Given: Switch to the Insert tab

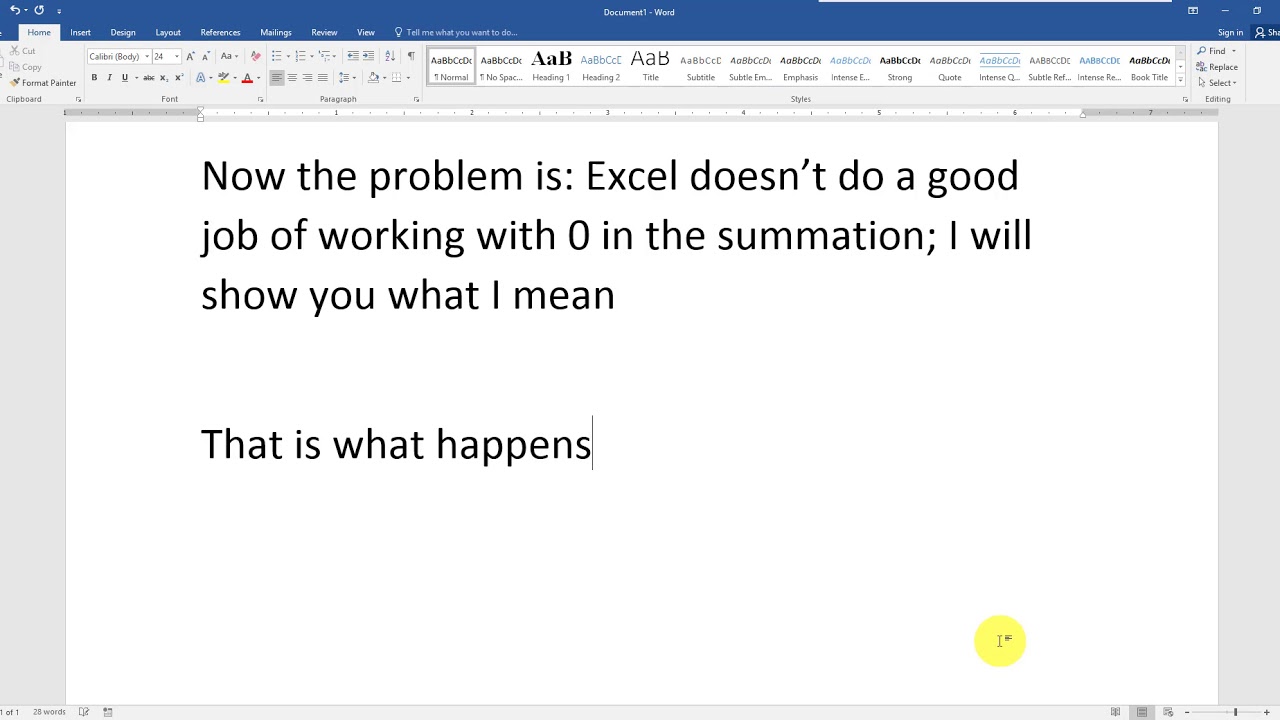Looking at the screenshot, I should coord(80,32).
